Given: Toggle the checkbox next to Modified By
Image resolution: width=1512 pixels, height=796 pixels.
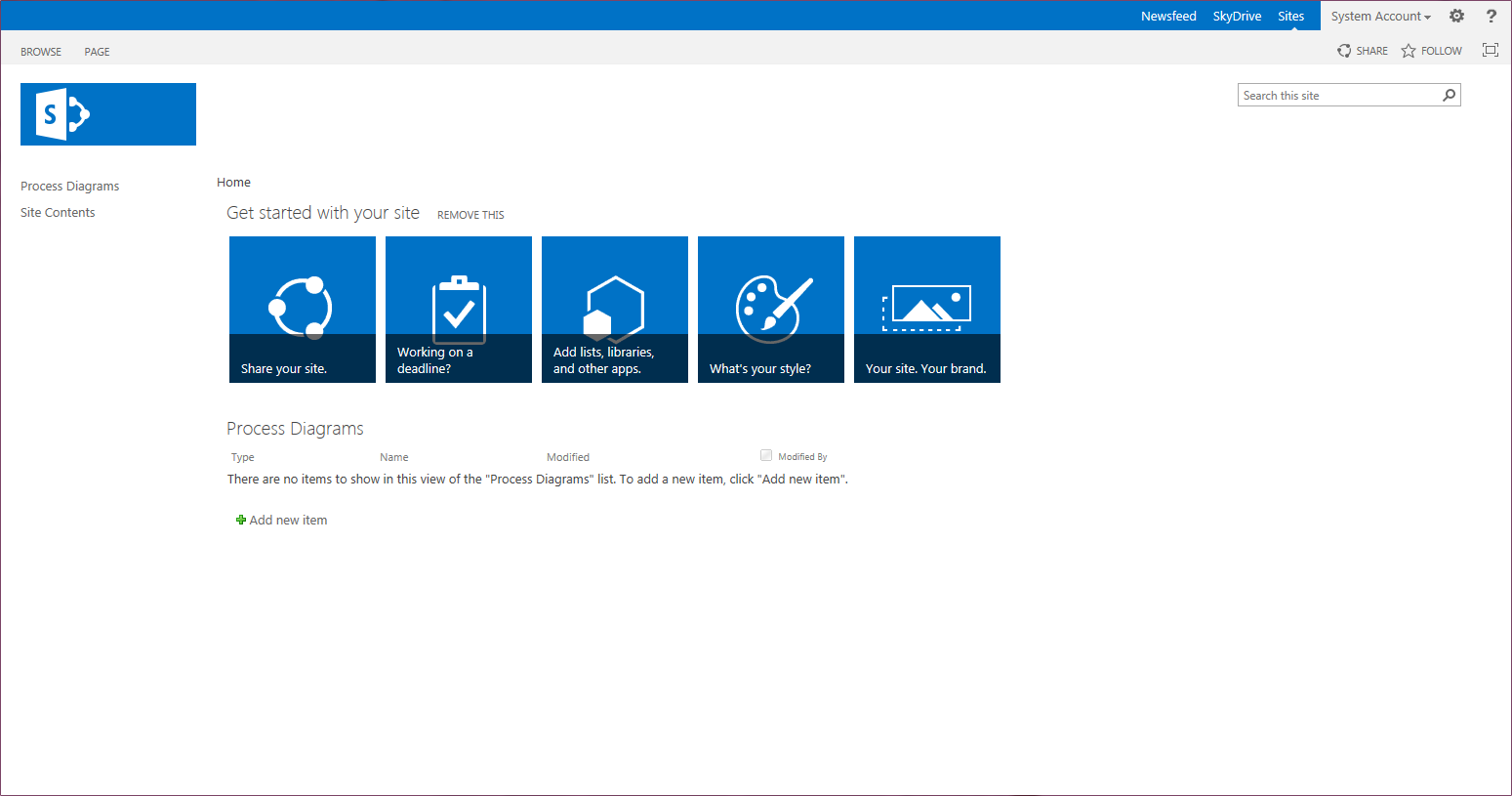Looking at the screenshot, I should pos(766,455).
